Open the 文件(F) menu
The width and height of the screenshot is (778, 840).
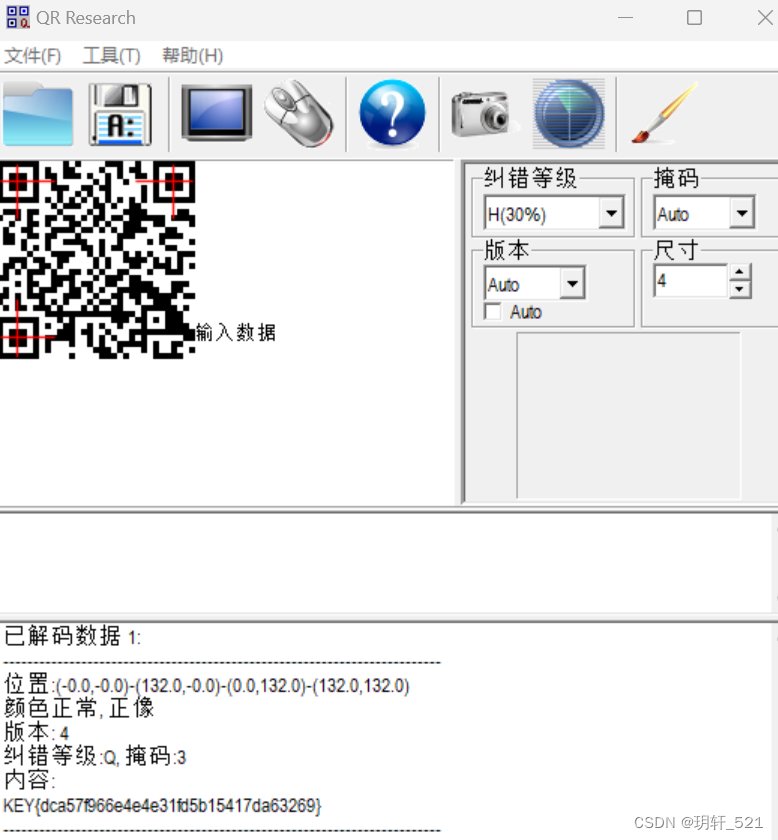pos(33,56)
